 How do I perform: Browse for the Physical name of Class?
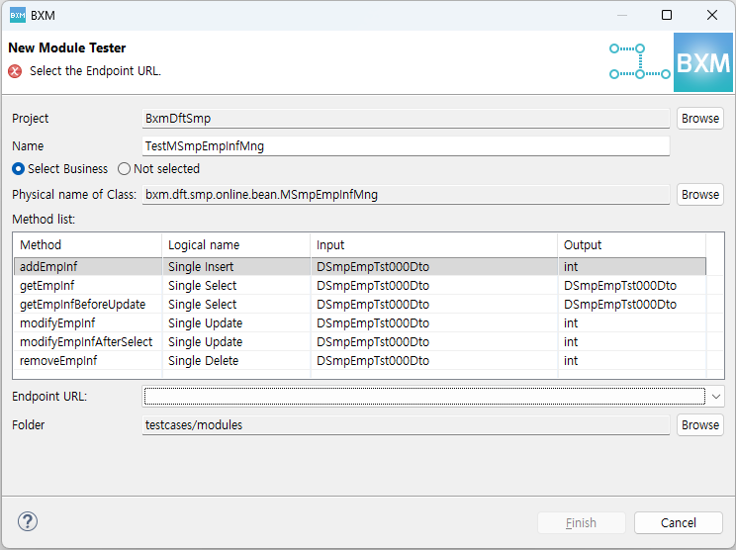click(x=700, y=194)
